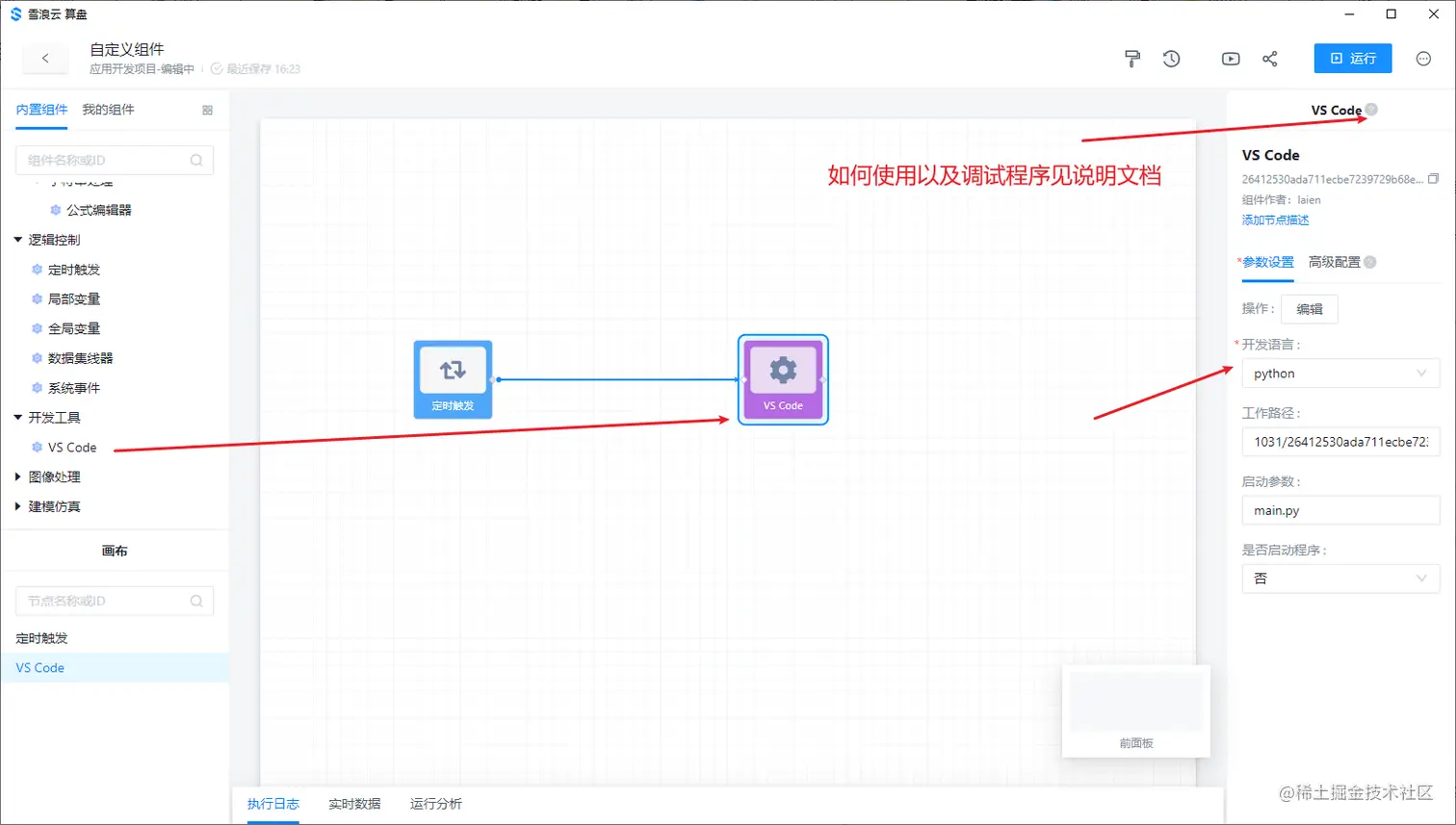Click the 节点名称或ID search field

point(115,601)
